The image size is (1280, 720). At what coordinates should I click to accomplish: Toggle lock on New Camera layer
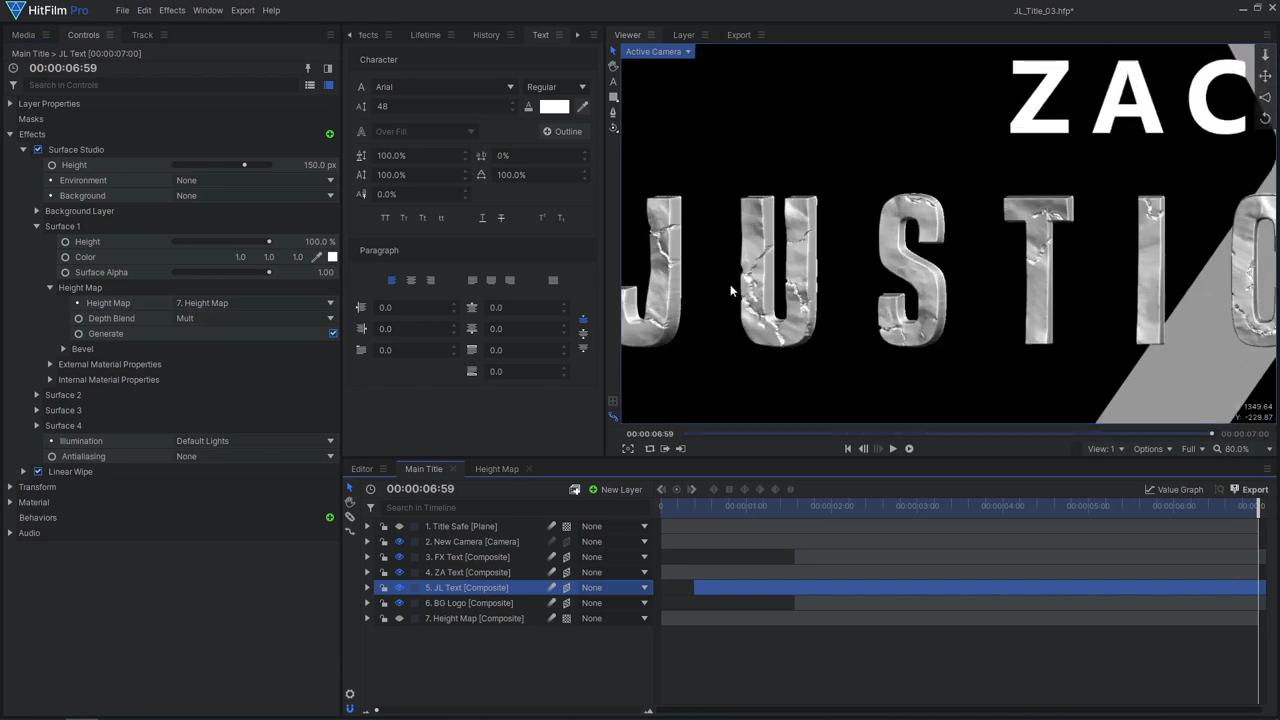coord(384,542)
